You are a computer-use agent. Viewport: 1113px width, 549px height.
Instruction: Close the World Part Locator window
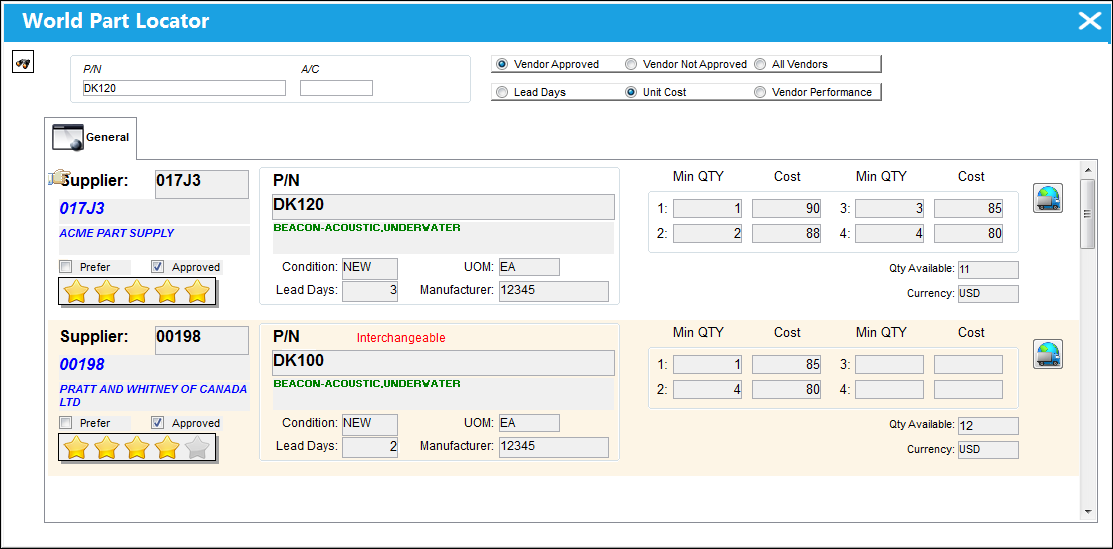pyautogui.click(x=1089, y=21)
